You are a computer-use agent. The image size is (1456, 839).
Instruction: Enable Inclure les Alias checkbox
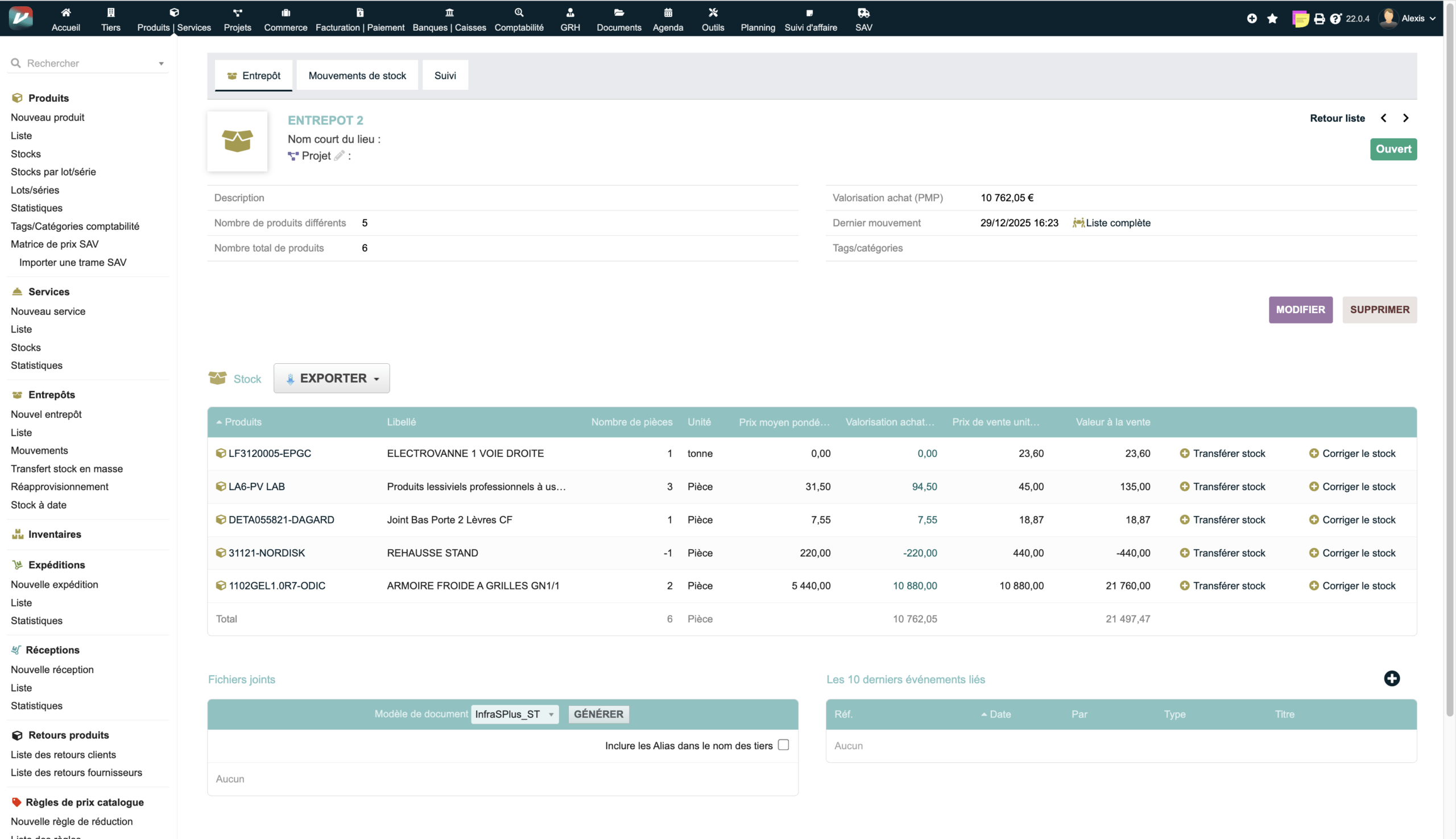783,745
